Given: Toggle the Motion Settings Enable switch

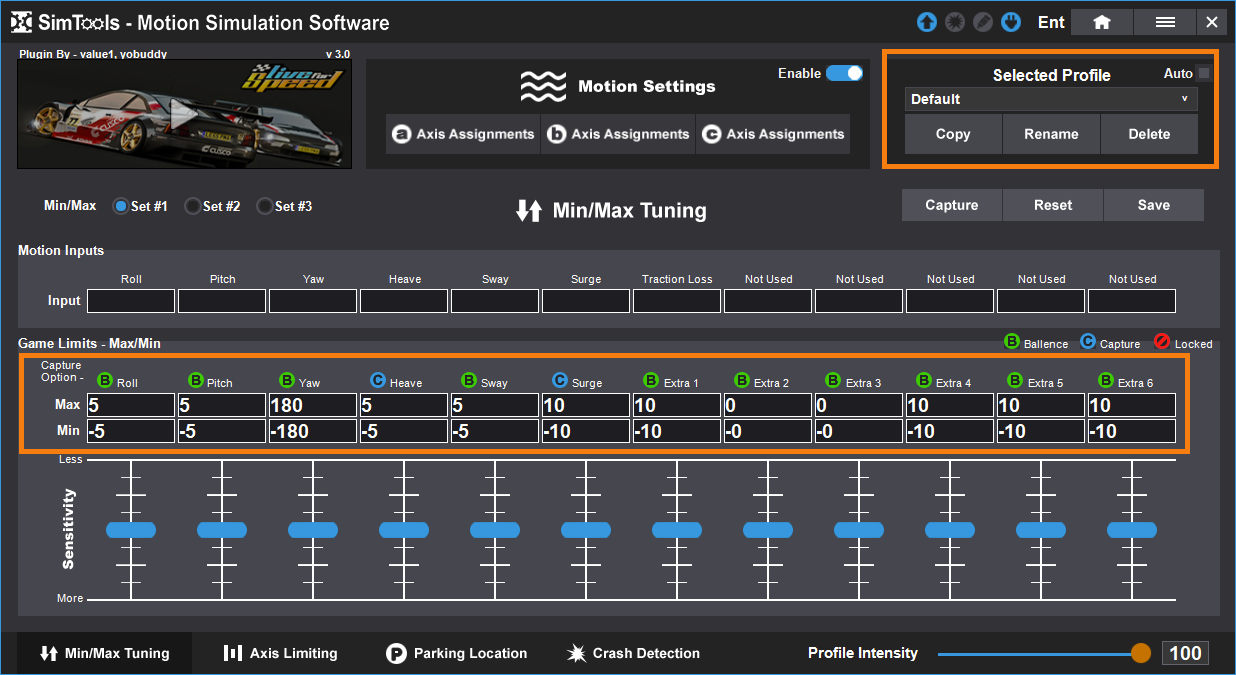Looking at the screenshot, I should click(844, 73).
